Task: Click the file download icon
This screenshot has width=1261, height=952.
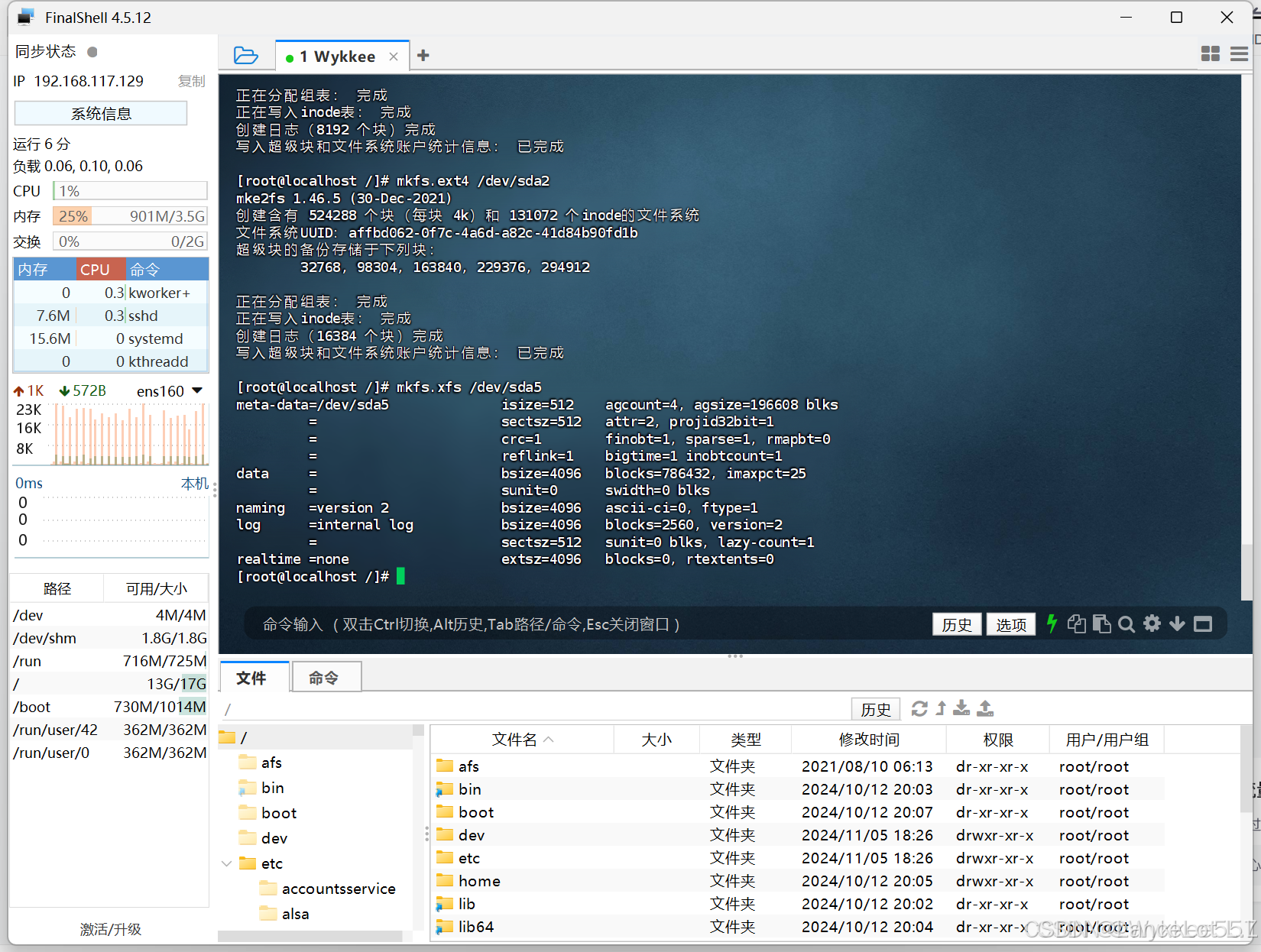Action: click(x=961, y=708)
